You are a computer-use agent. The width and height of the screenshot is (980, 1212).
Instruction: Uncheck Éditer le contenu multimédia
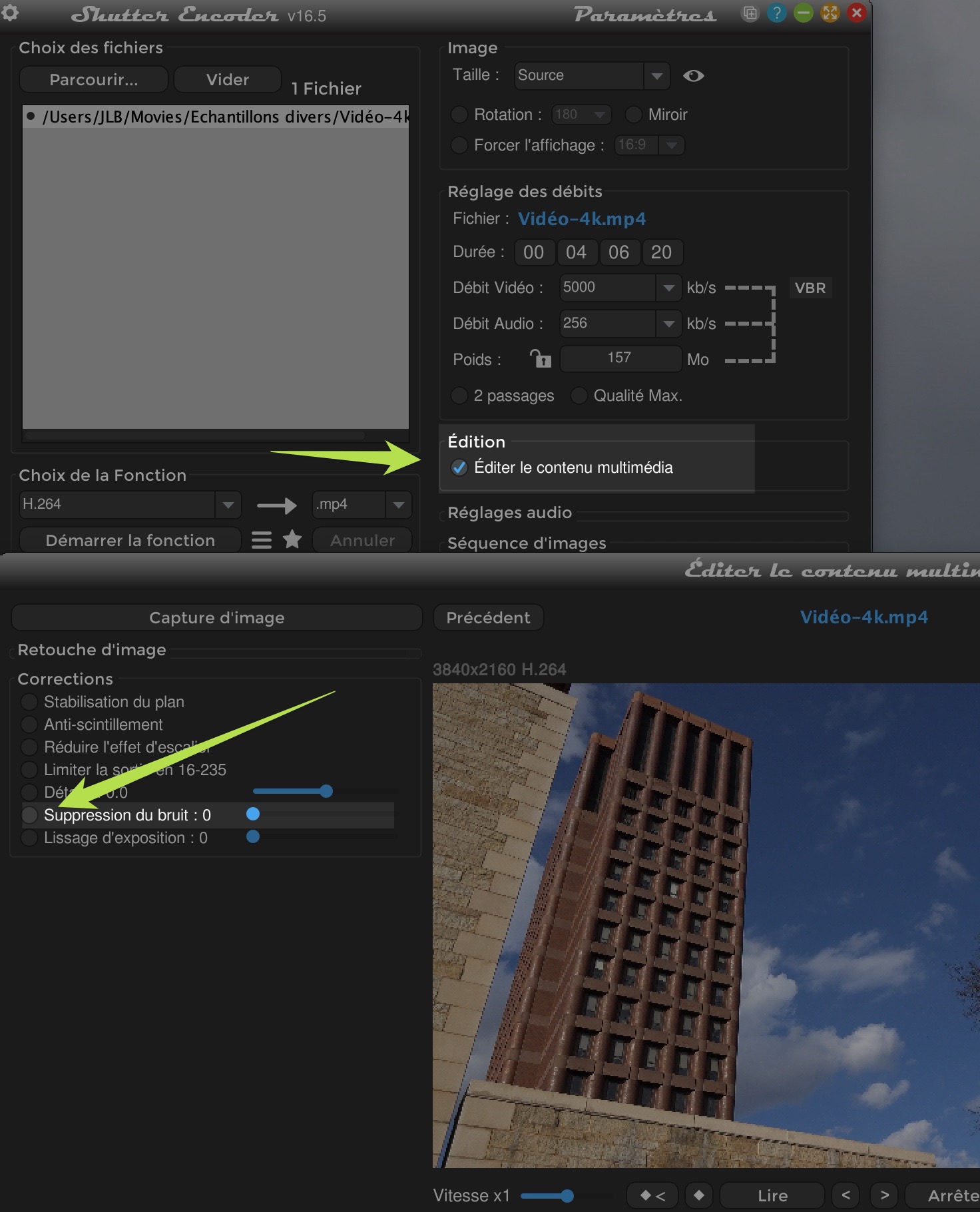[x=459, y=467]
